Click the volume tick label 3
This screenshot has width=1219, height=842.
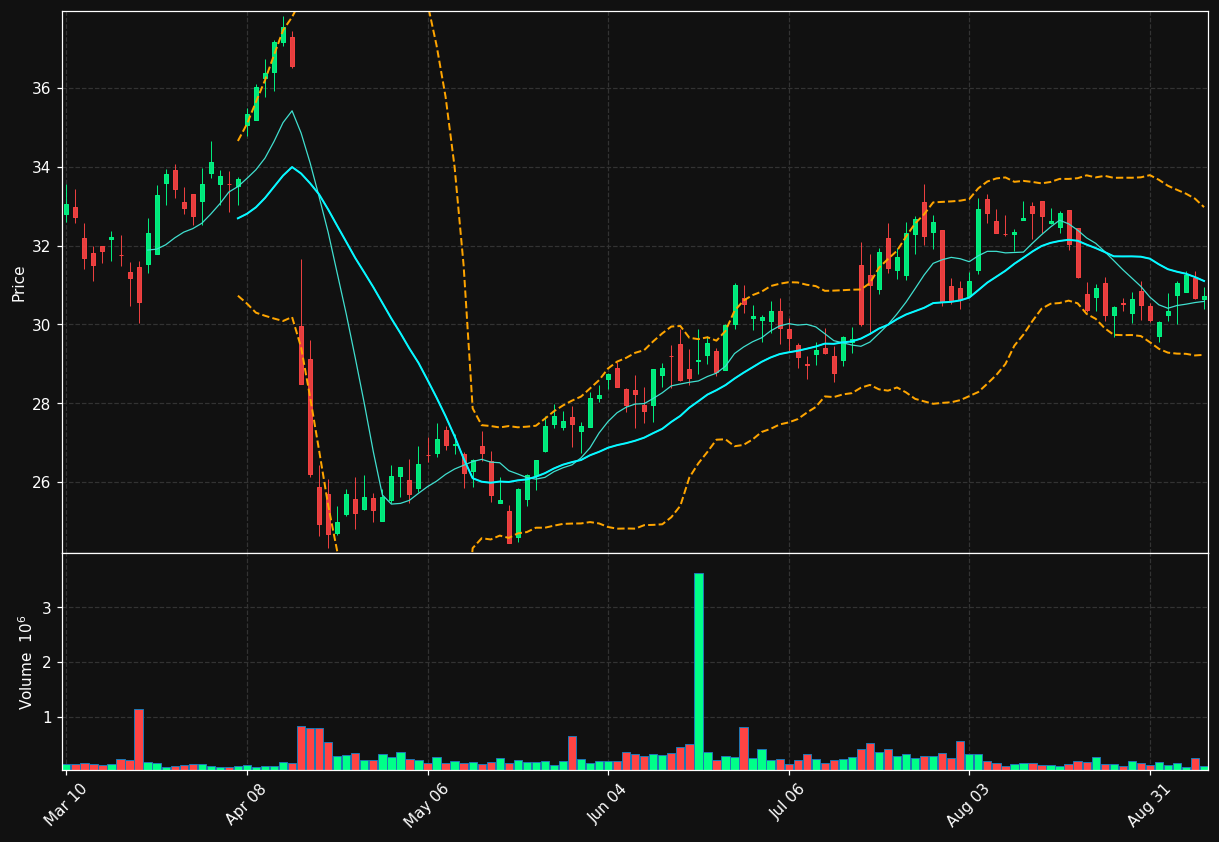tap(46, 608)
